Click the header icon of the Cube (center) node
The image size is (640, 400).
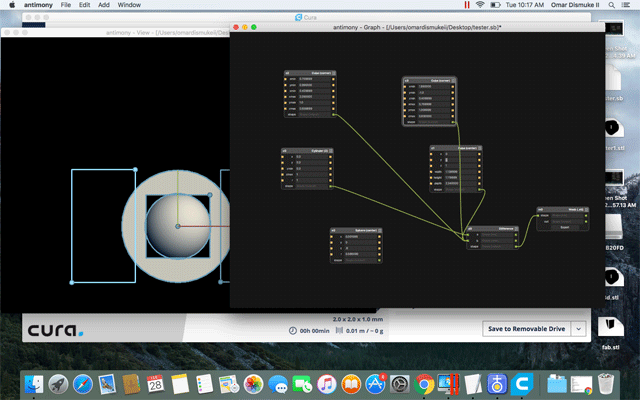480,148
